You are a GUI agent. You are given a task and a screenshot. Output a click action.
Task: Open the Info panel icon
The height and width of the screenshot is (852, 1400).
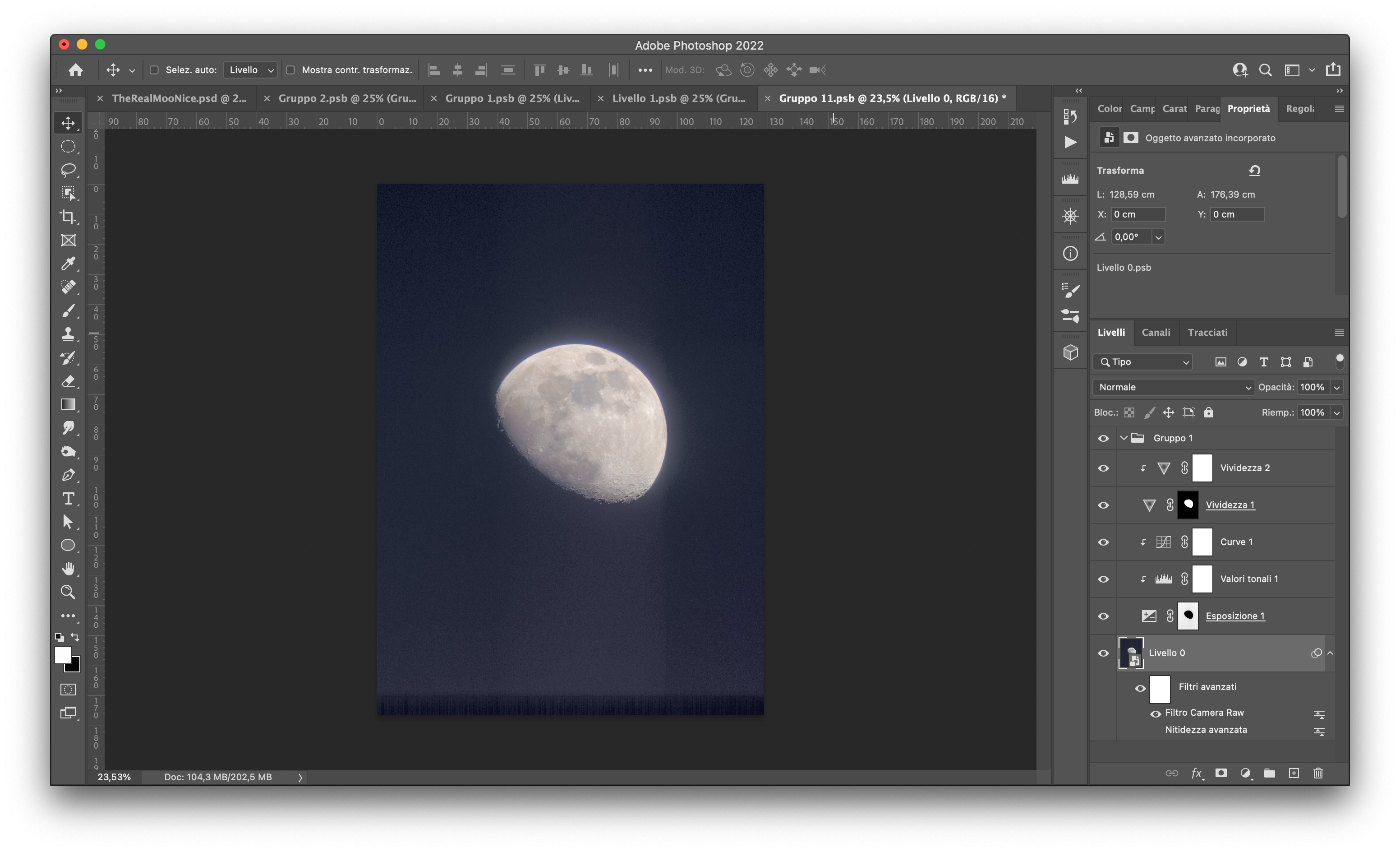(x=1070, y=254)
